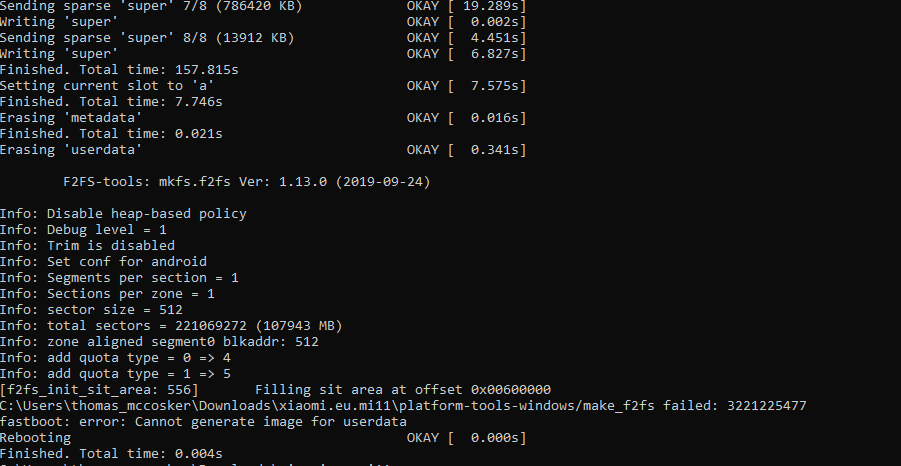Image resolution: width=901 pixels, height=466 pixels.
Task: Click the "Set conf for android" line
Action: [103, 262]
